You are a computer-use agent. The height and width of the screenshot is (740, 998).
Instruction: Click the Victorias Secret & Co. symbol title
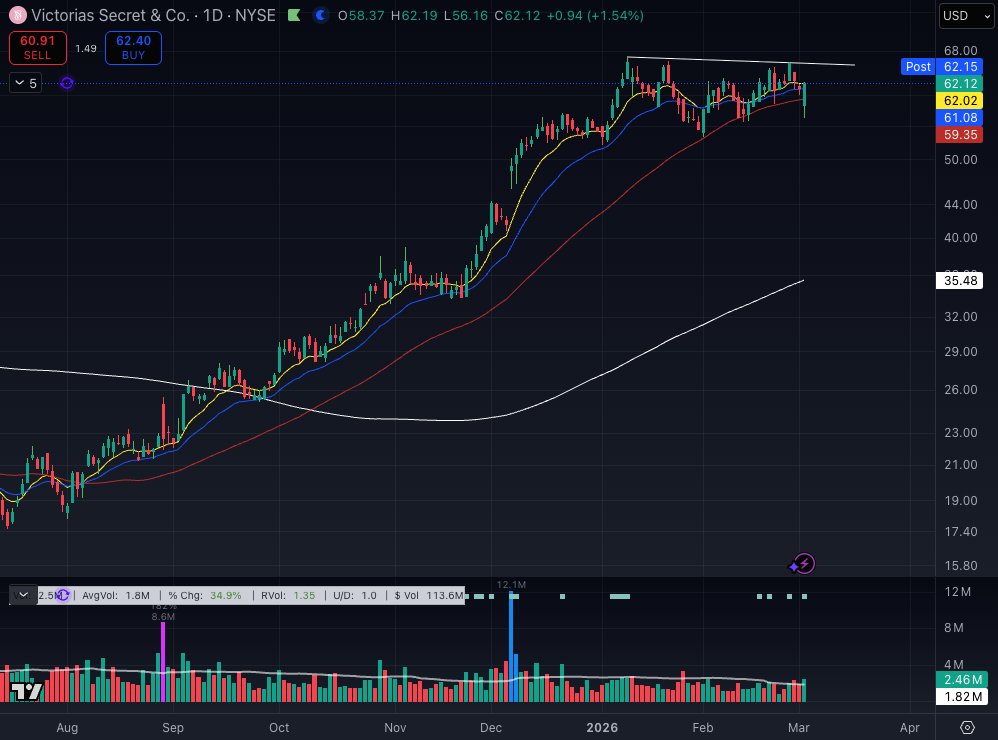pos(111,15)
